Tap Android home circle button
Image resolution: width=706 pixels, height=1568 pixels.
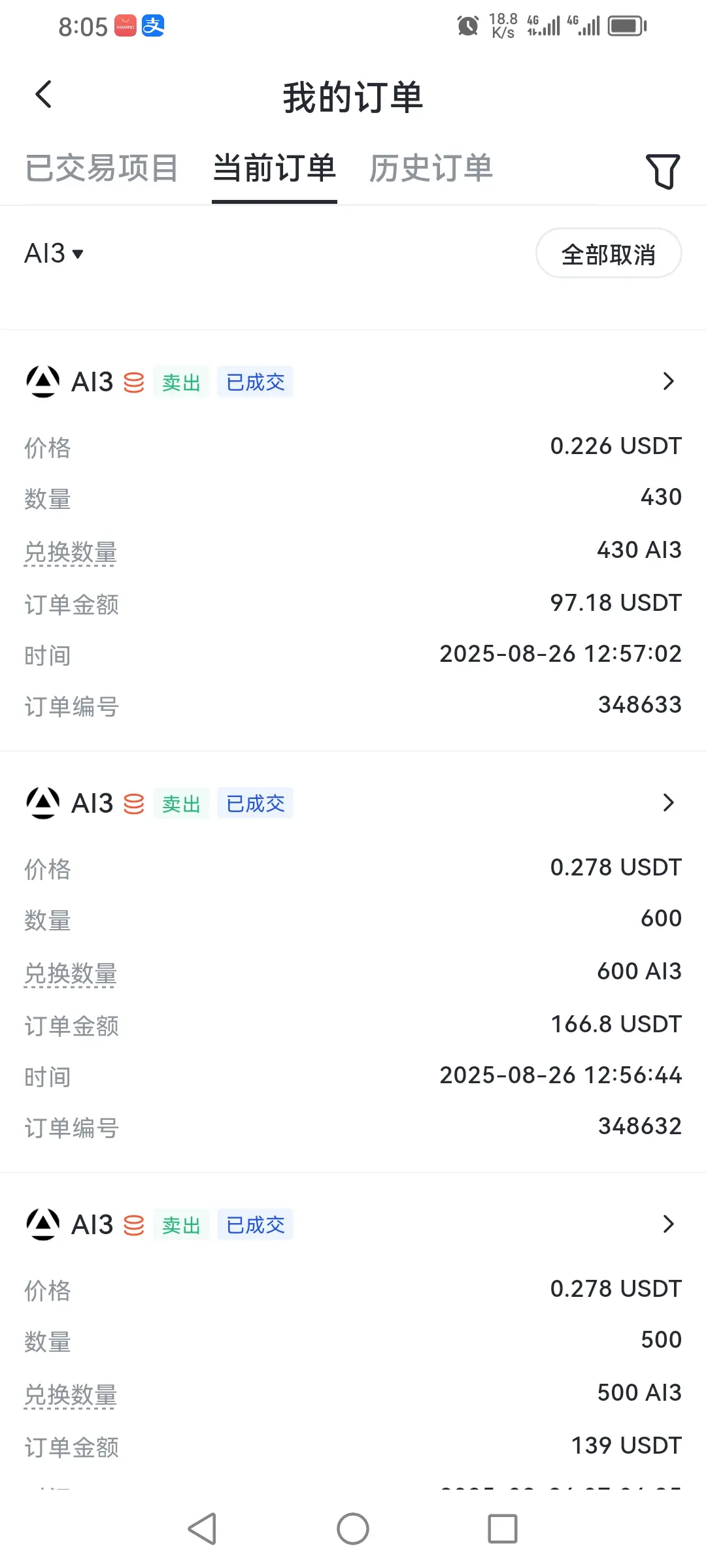click(353, 1529)
